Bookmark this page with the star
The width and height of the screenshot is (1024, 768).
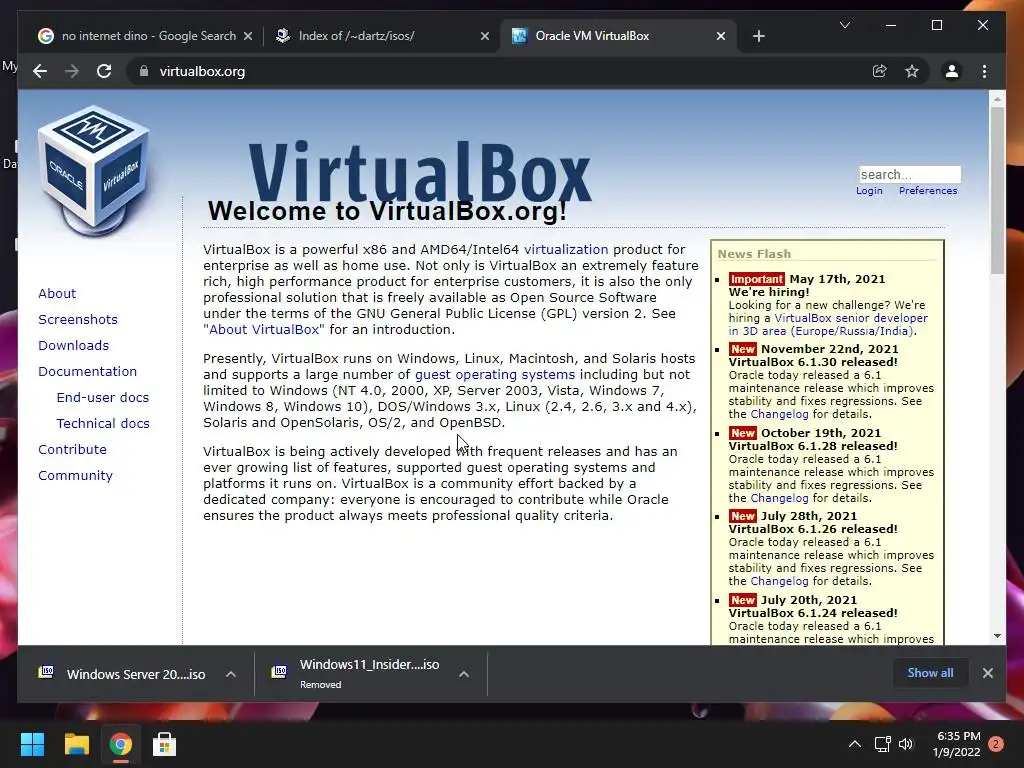(x=912, y=71)
